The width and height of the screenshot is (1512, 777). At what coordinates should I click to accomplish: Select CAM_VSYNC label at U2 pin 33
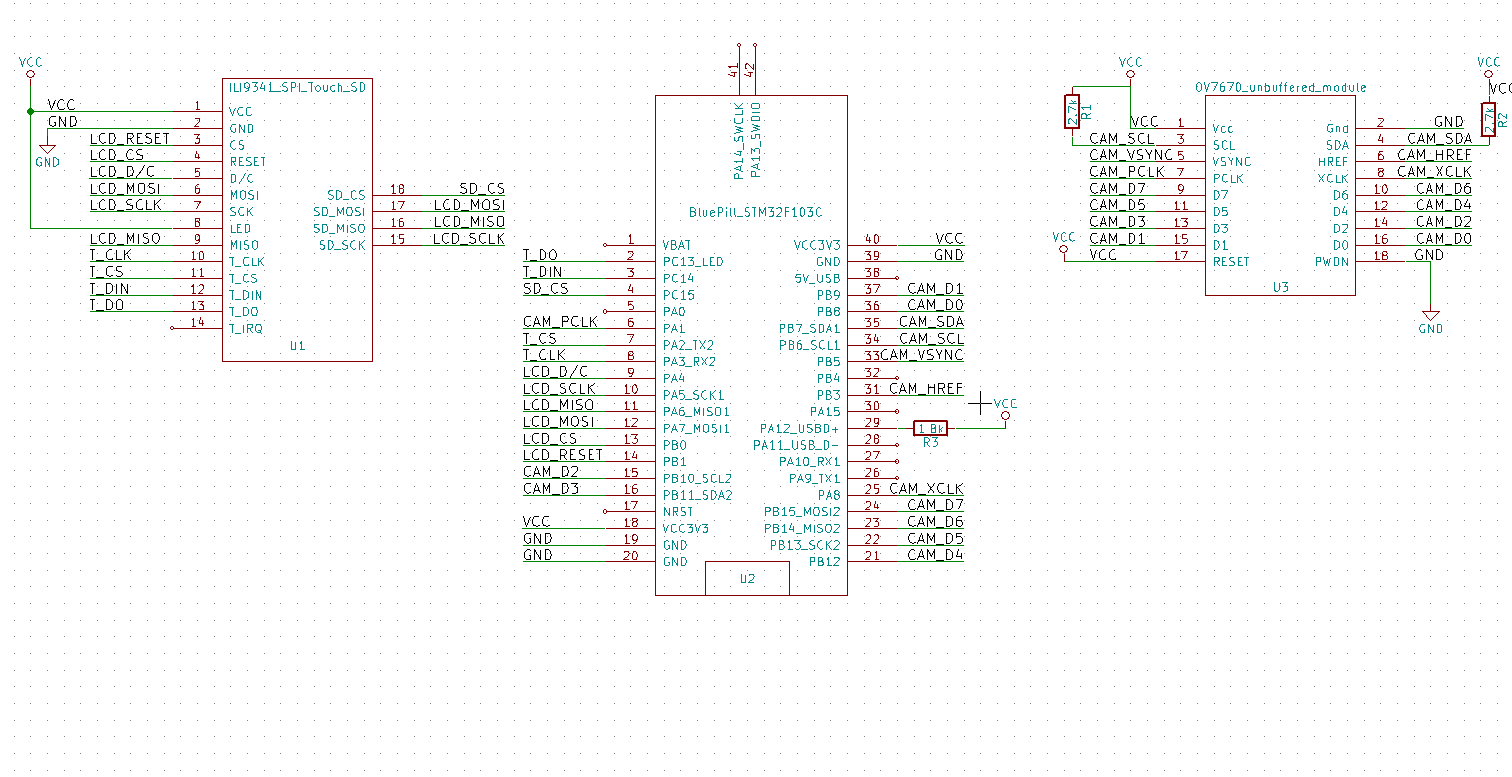(x=923, y=355)
